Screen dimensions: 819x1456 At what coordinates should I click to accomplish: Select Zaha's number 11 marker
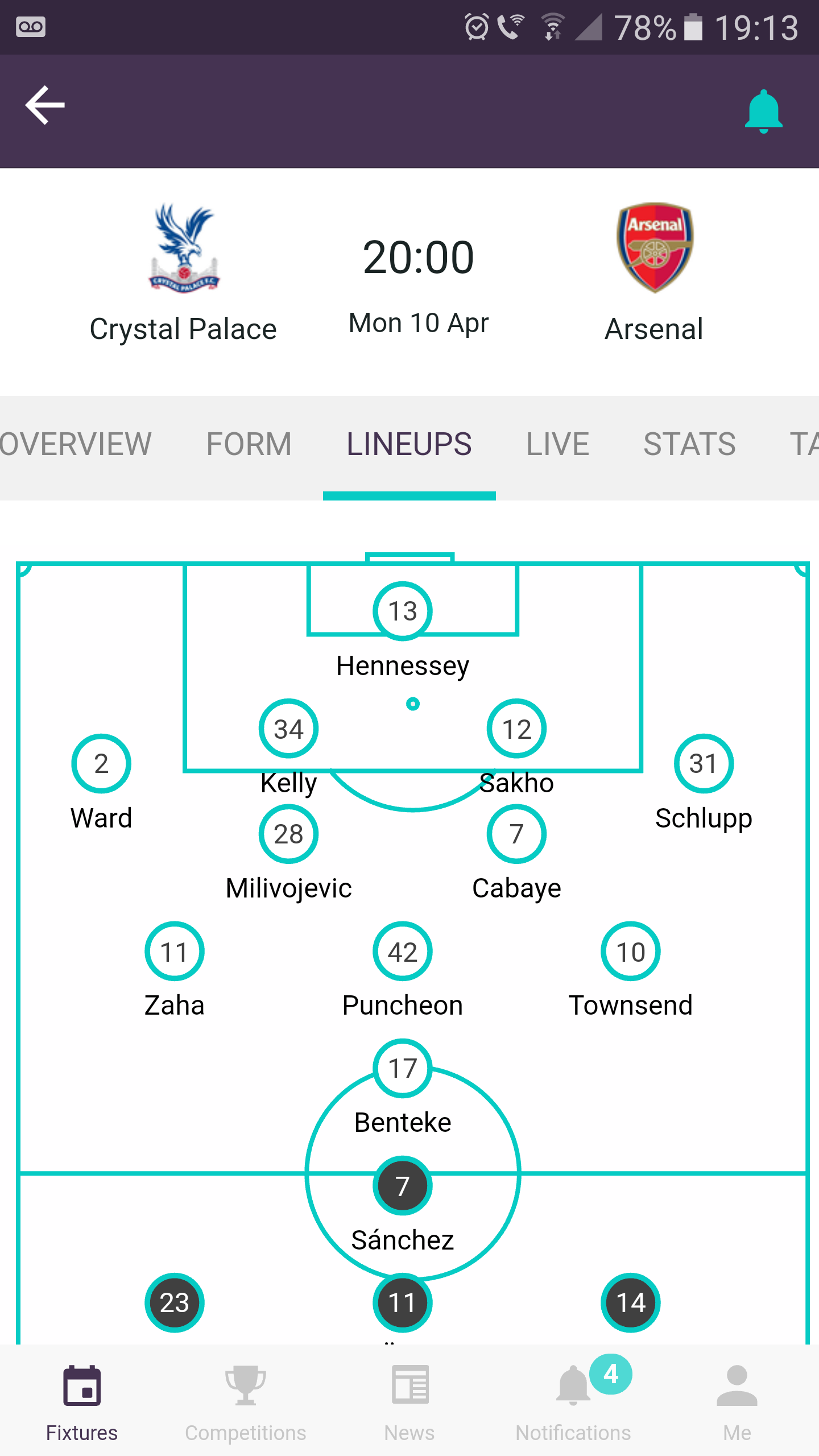tap(175, 952)
